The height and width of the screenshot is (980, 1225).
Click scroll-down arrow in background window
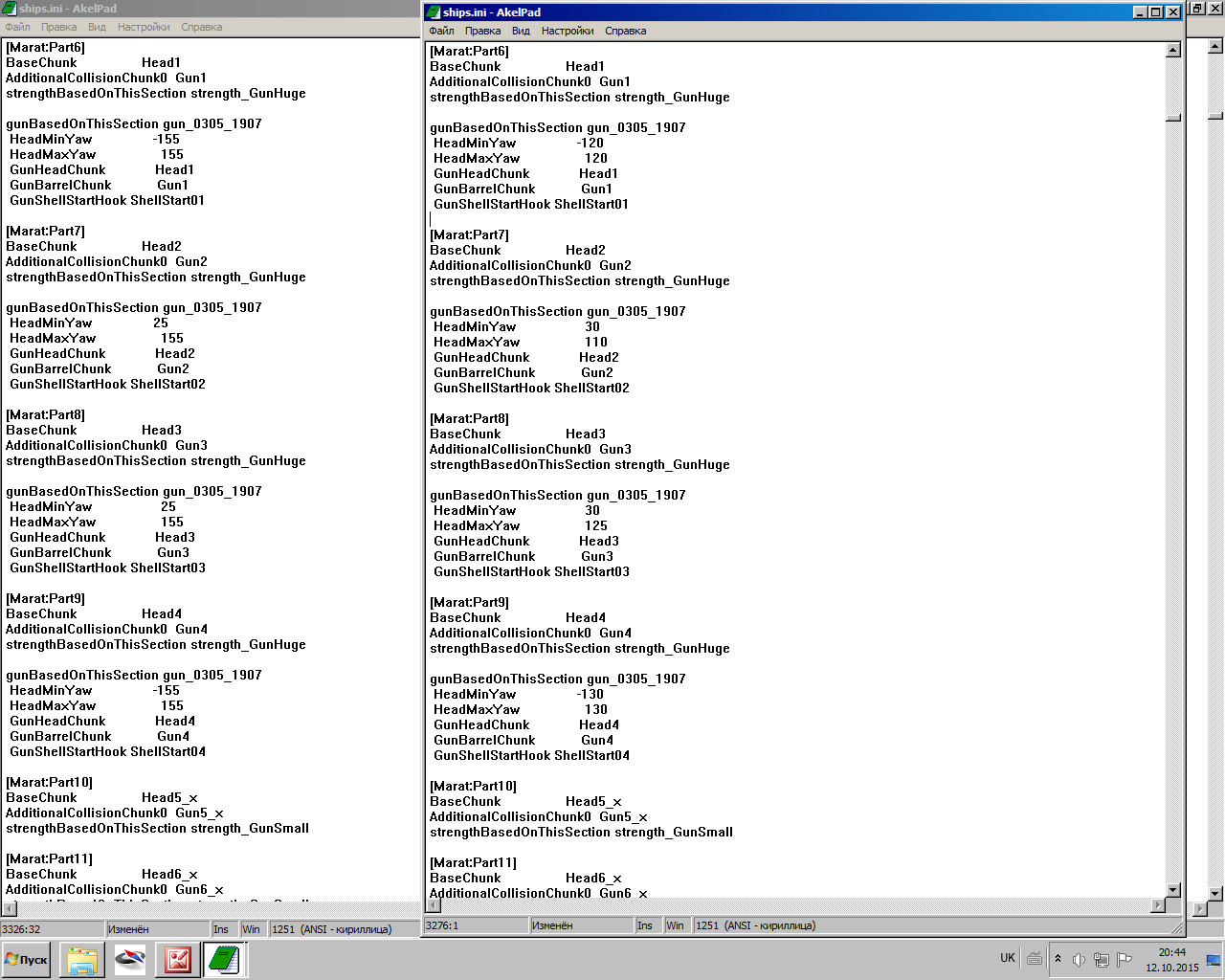click(1215, 893)
